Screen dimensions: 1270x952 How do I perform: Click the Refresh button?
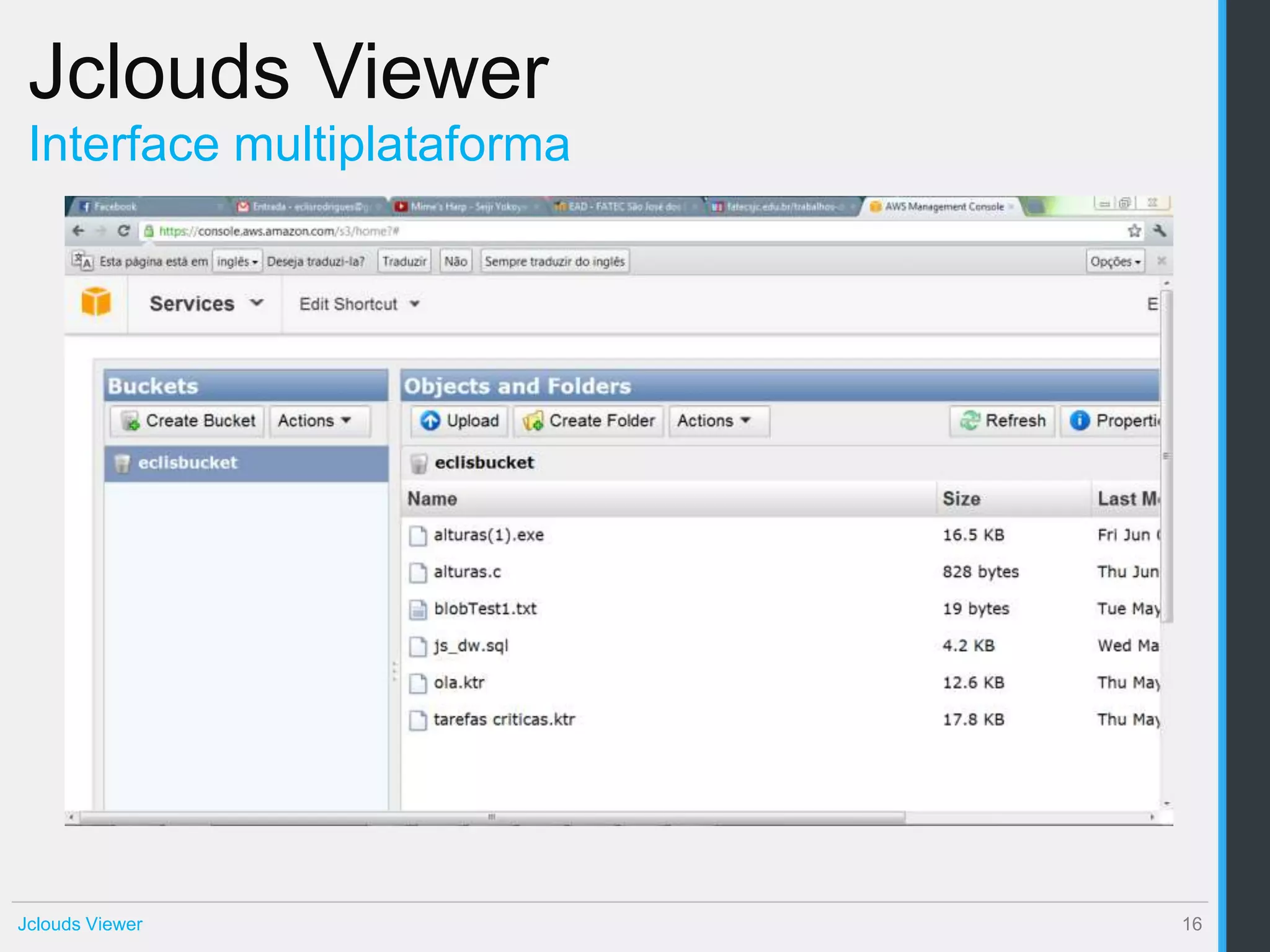[1002, 421]
